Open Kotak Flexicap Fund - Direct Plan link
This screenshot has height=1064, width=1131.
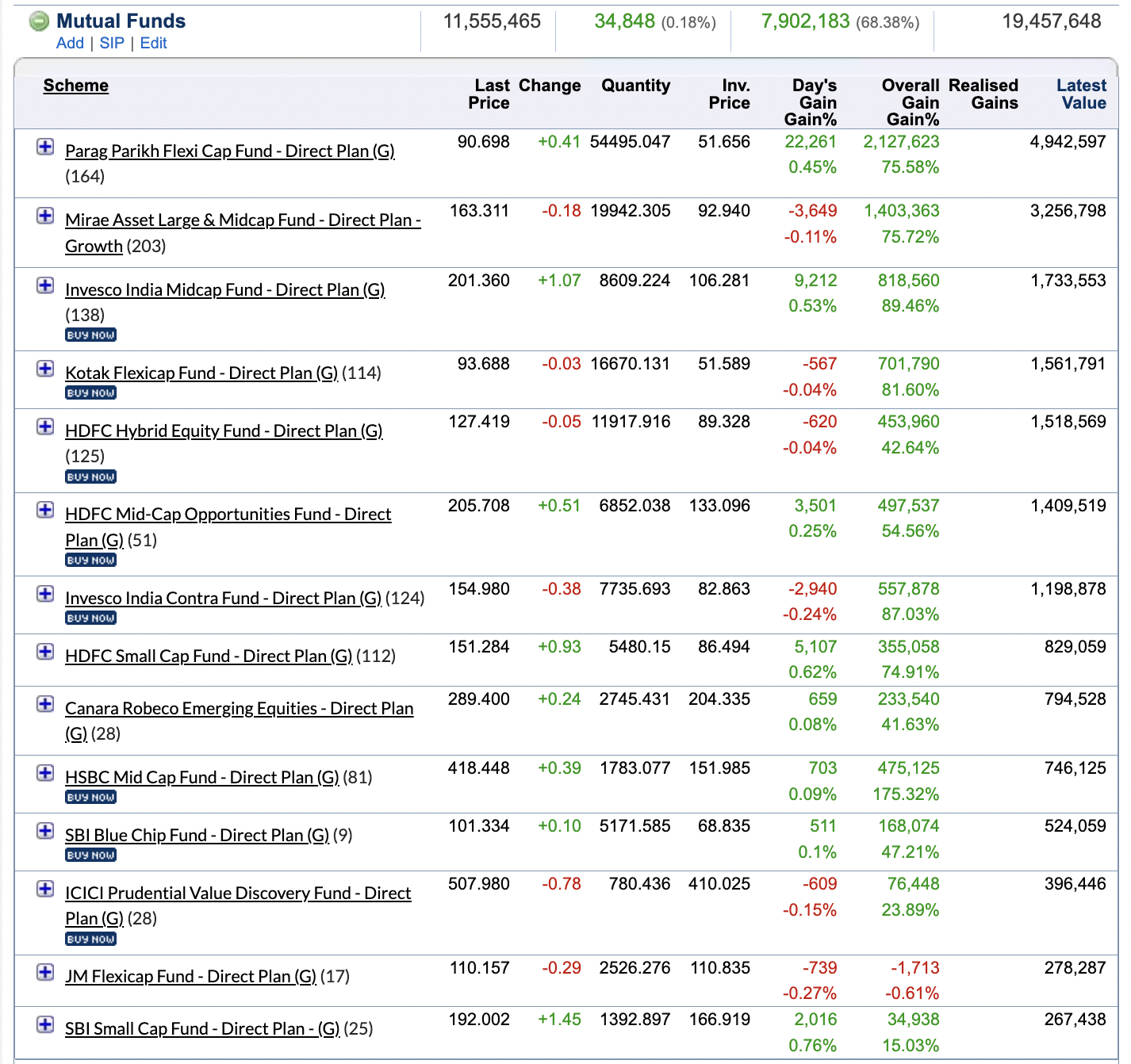(x=201, y=373)
